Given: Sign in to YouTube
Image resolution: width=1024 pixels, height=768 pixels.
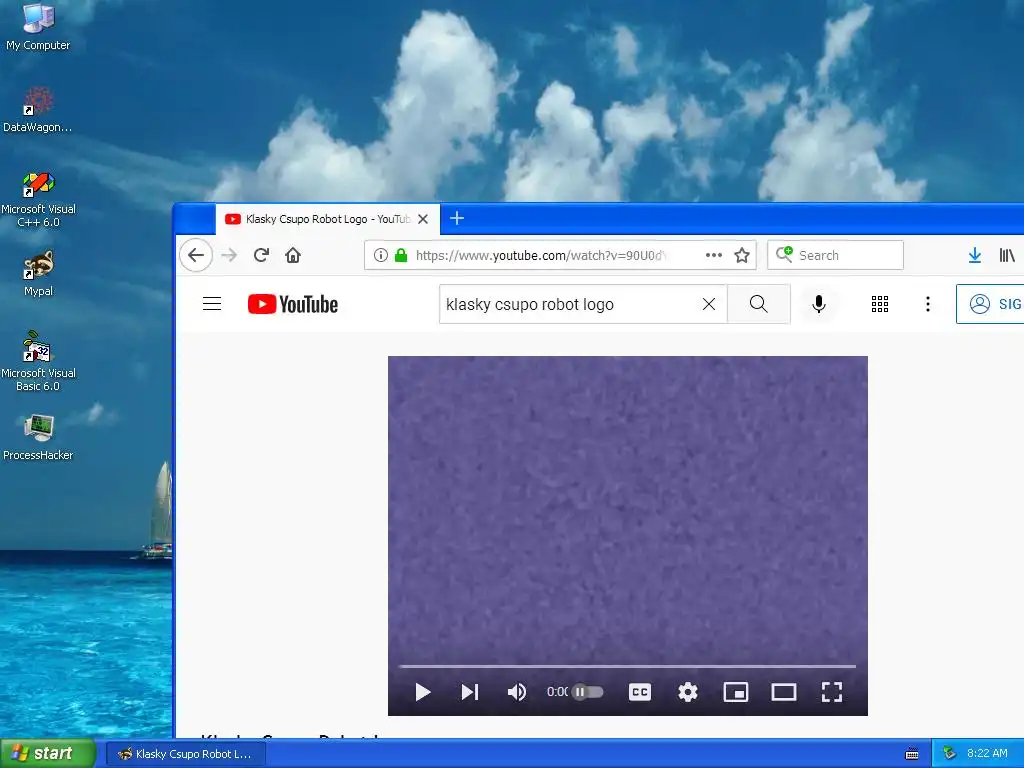Looking at the screenshot, I should point(990,304).
